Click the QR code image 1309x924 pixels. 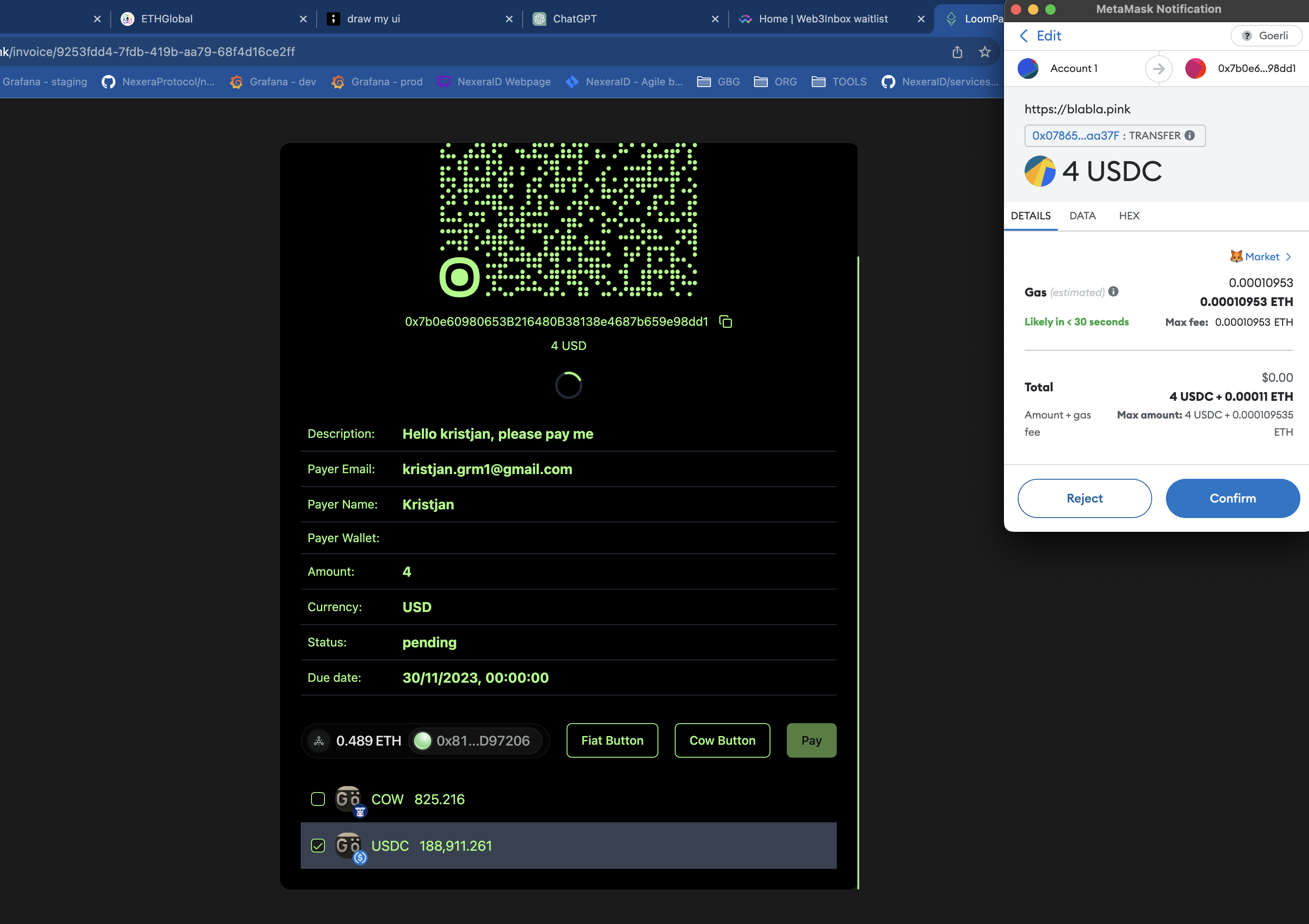point(568,220)
